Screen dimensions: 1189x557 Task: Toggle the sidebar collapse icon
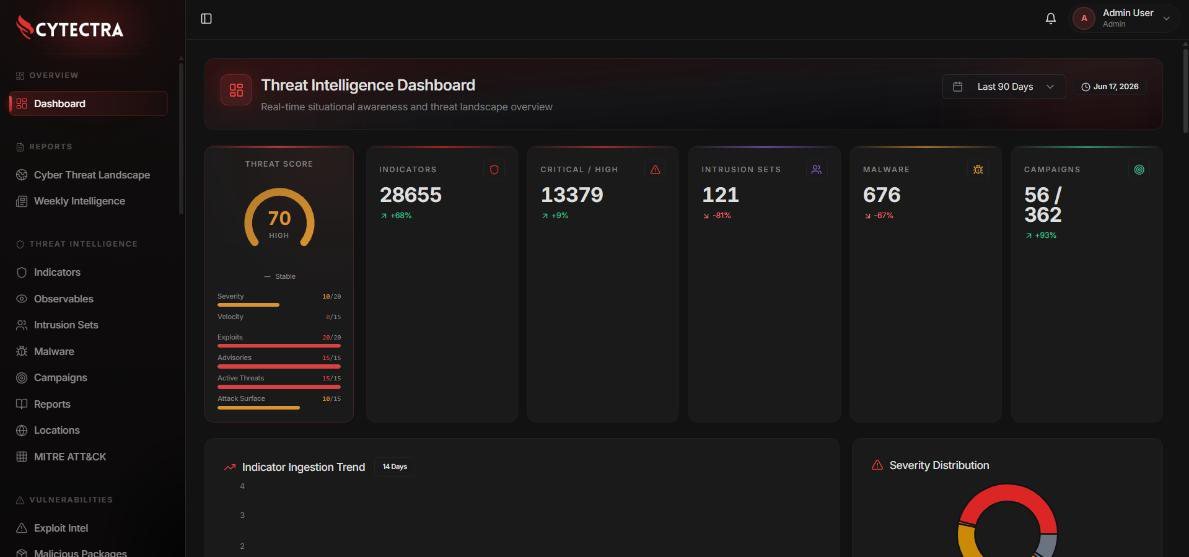pos(206,18)
